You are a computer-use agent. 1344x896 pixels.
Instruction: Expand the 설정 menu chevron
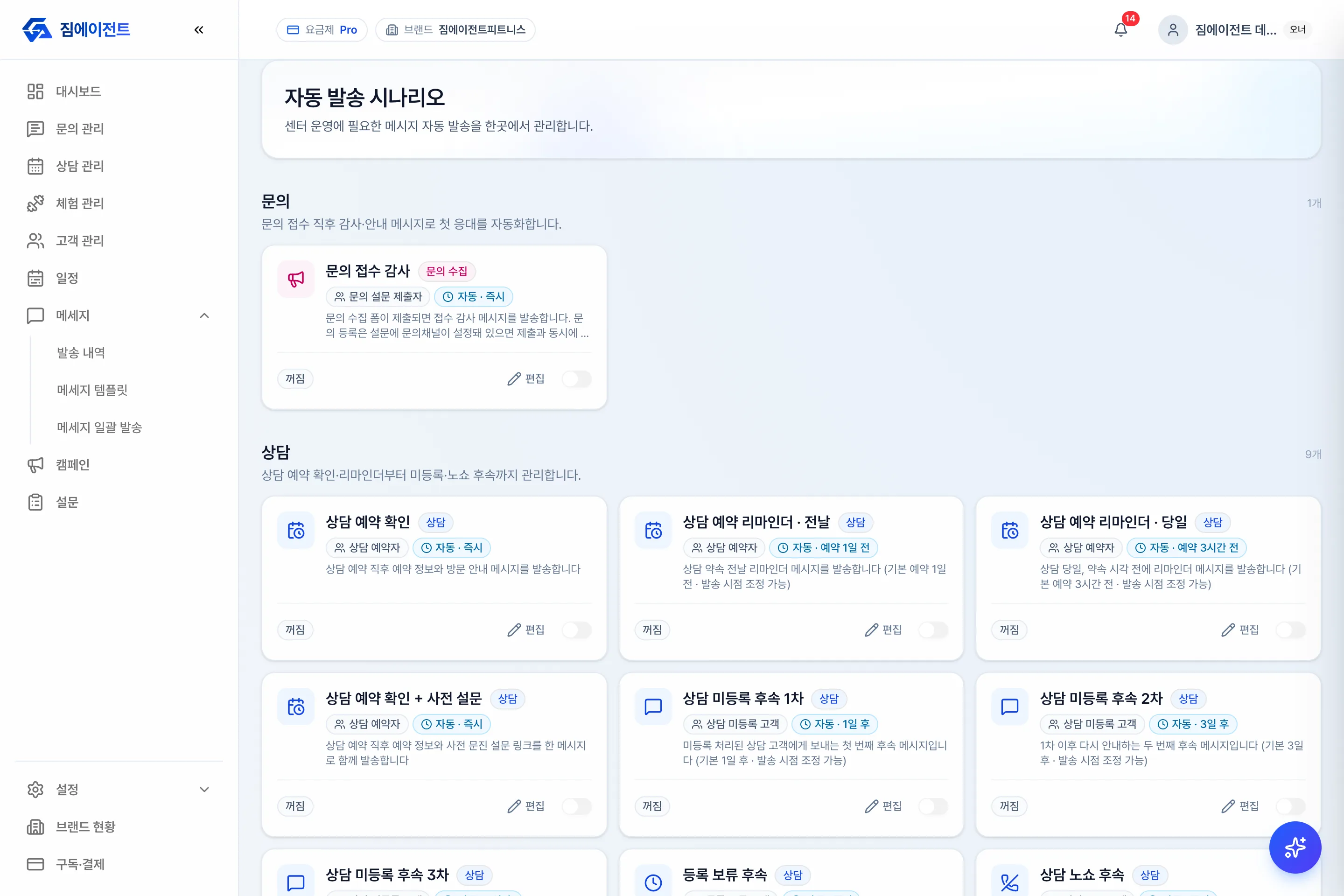click(204, 790)
